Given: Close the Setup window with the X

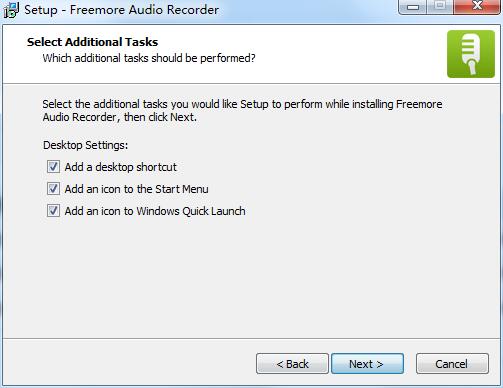Looking at the screenshot, I should (477, 7).
